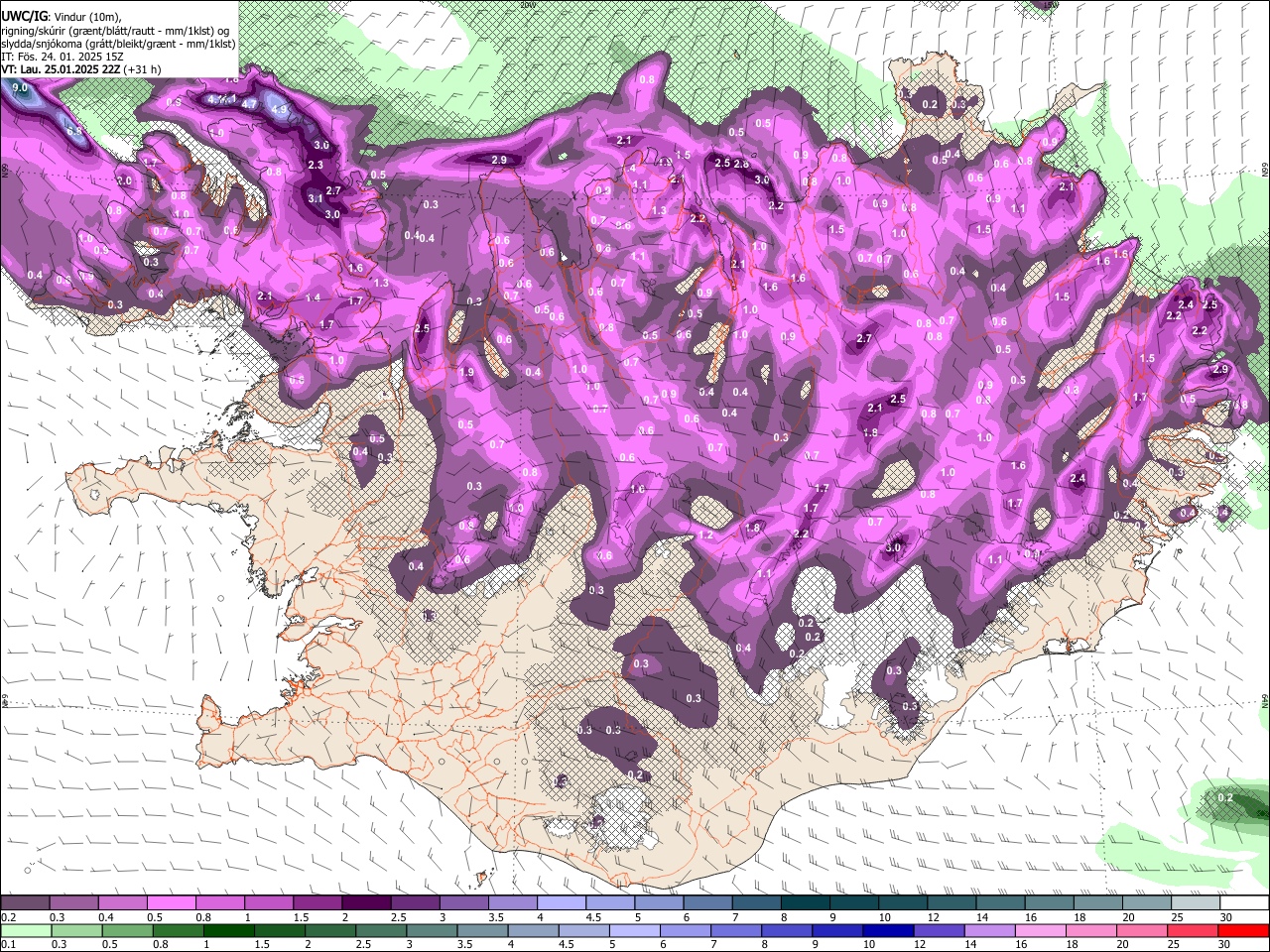
Task: Select the bottom-row pink swatch between 18 and 20
Action: click(1091, 930)
